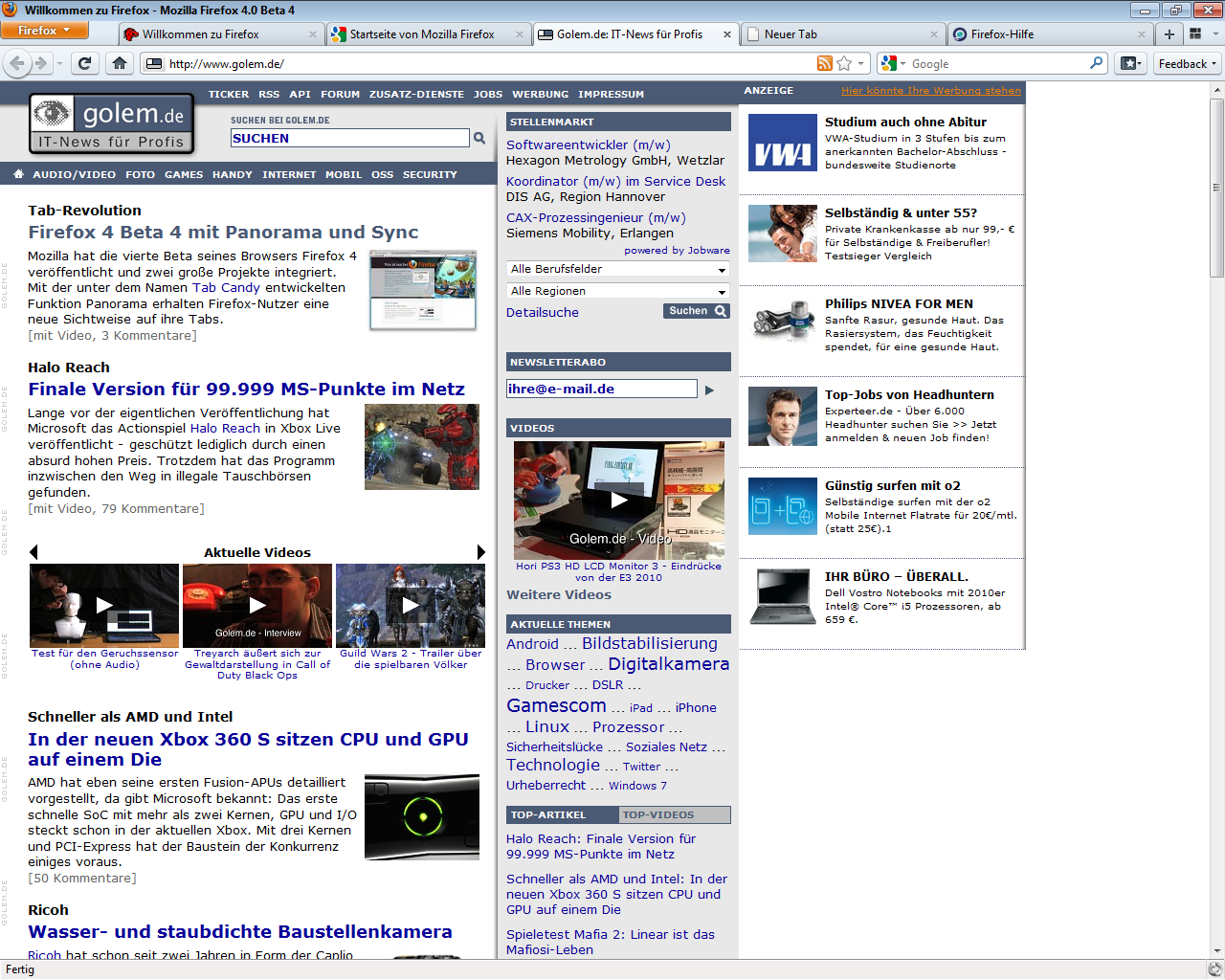Navigate back with the back arrow
This screenshot has height=980, width=1225.
[17, 63]
